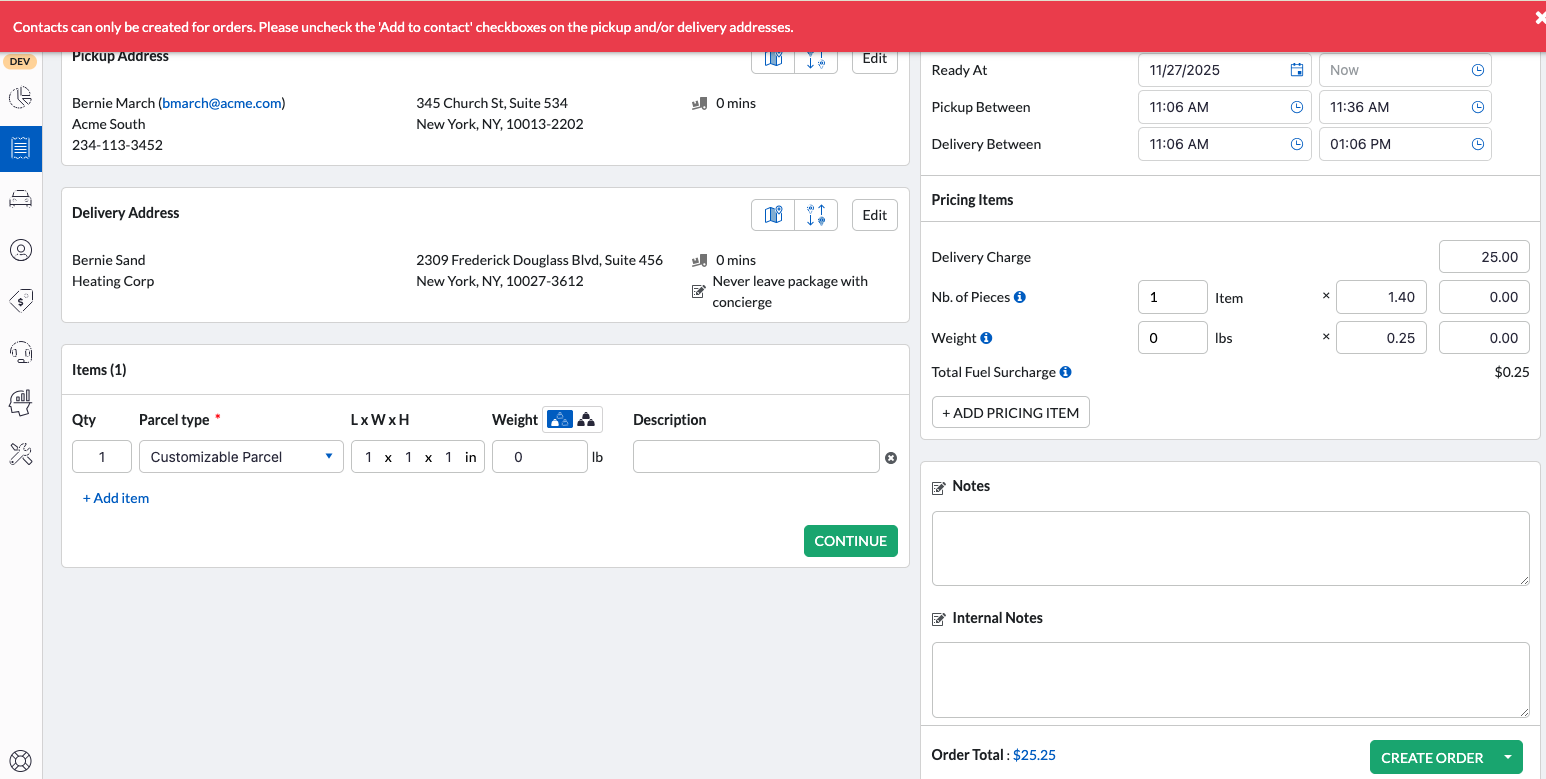Click the info icon beside Weight pricing
Viewport: 1546px width, 779px height.
[x=986, y=338]
